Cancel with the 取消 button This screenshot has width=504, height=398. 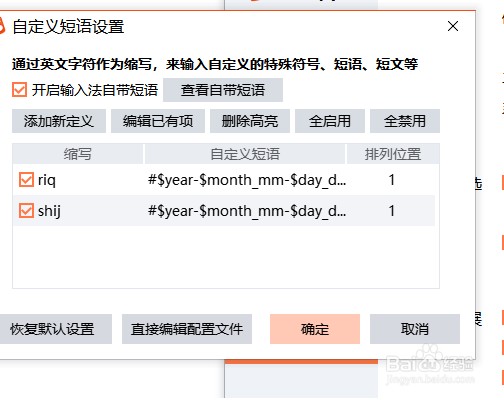click(x=415, y=329)
